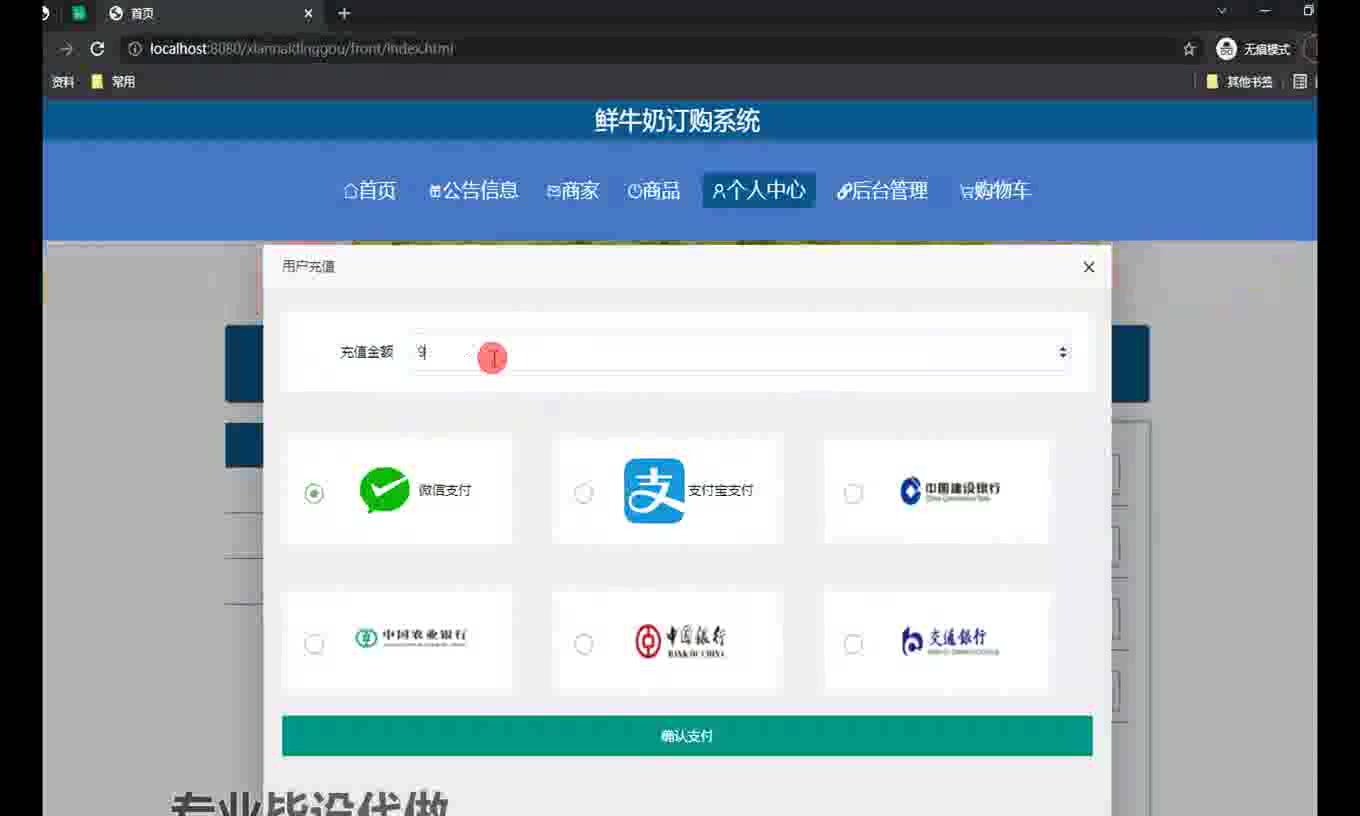Click the 支付宝支付 label text
Screen dimensions: 1360x816
point(720,490)
